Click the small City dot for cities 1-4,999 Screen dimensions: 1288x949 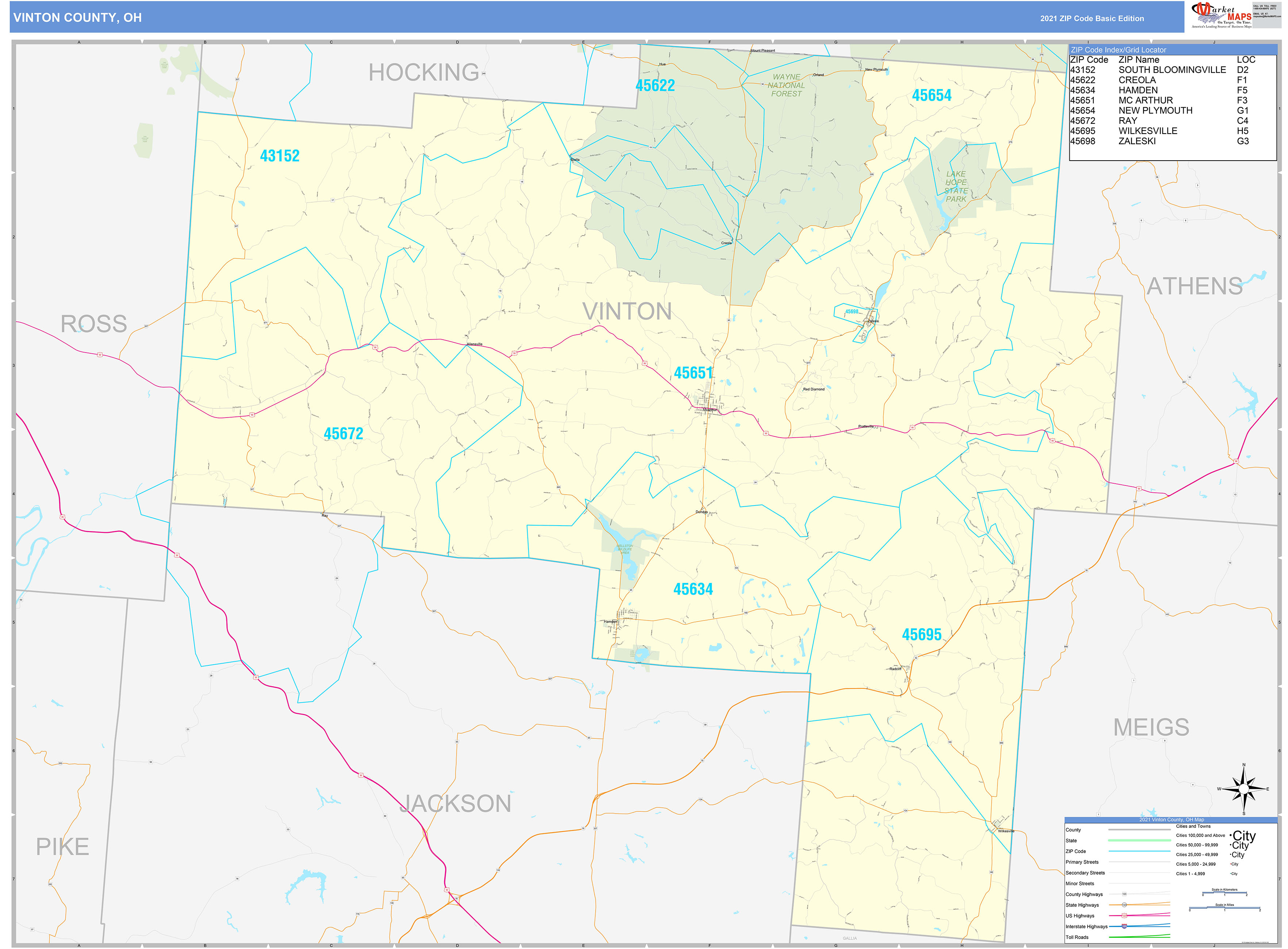[1231, 874]
